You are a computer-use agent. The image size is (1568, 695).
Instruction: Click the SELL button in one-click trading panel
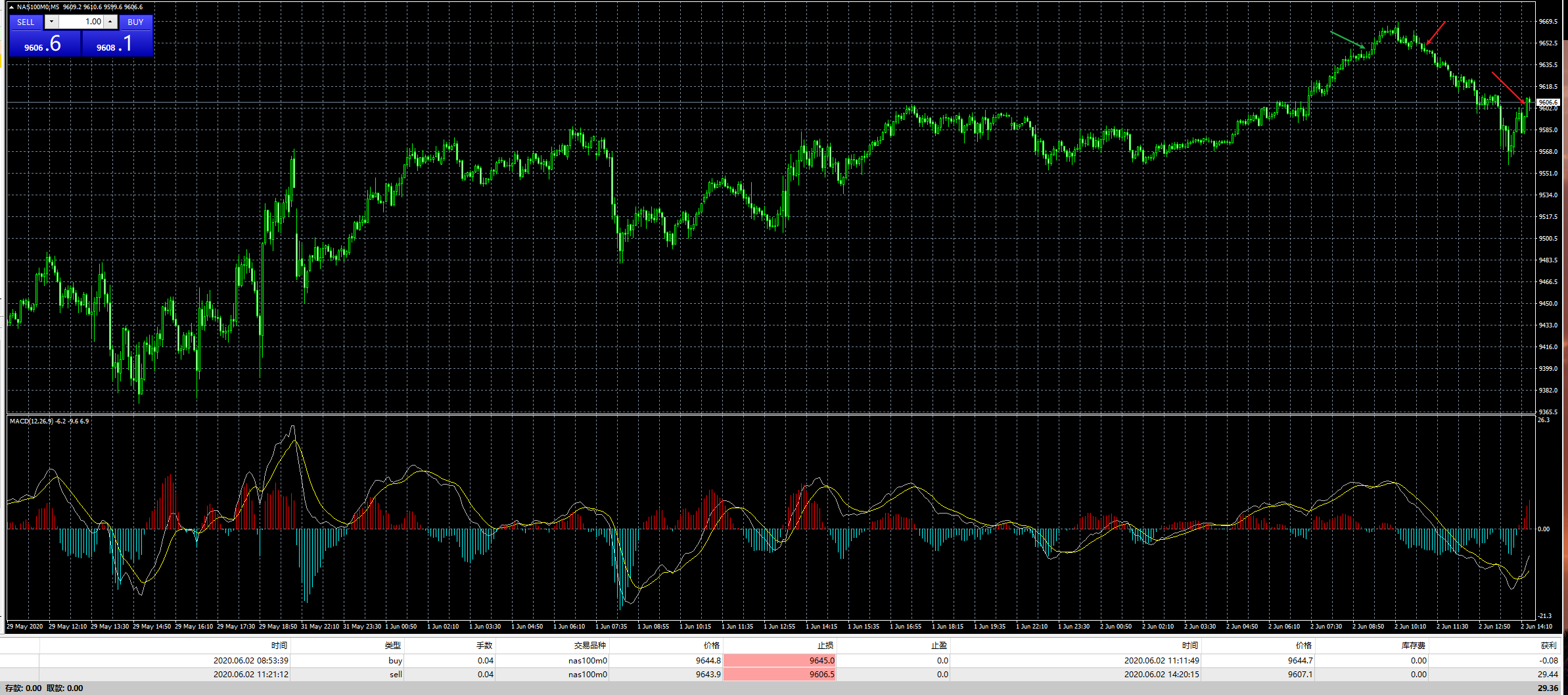click(26, 22)
